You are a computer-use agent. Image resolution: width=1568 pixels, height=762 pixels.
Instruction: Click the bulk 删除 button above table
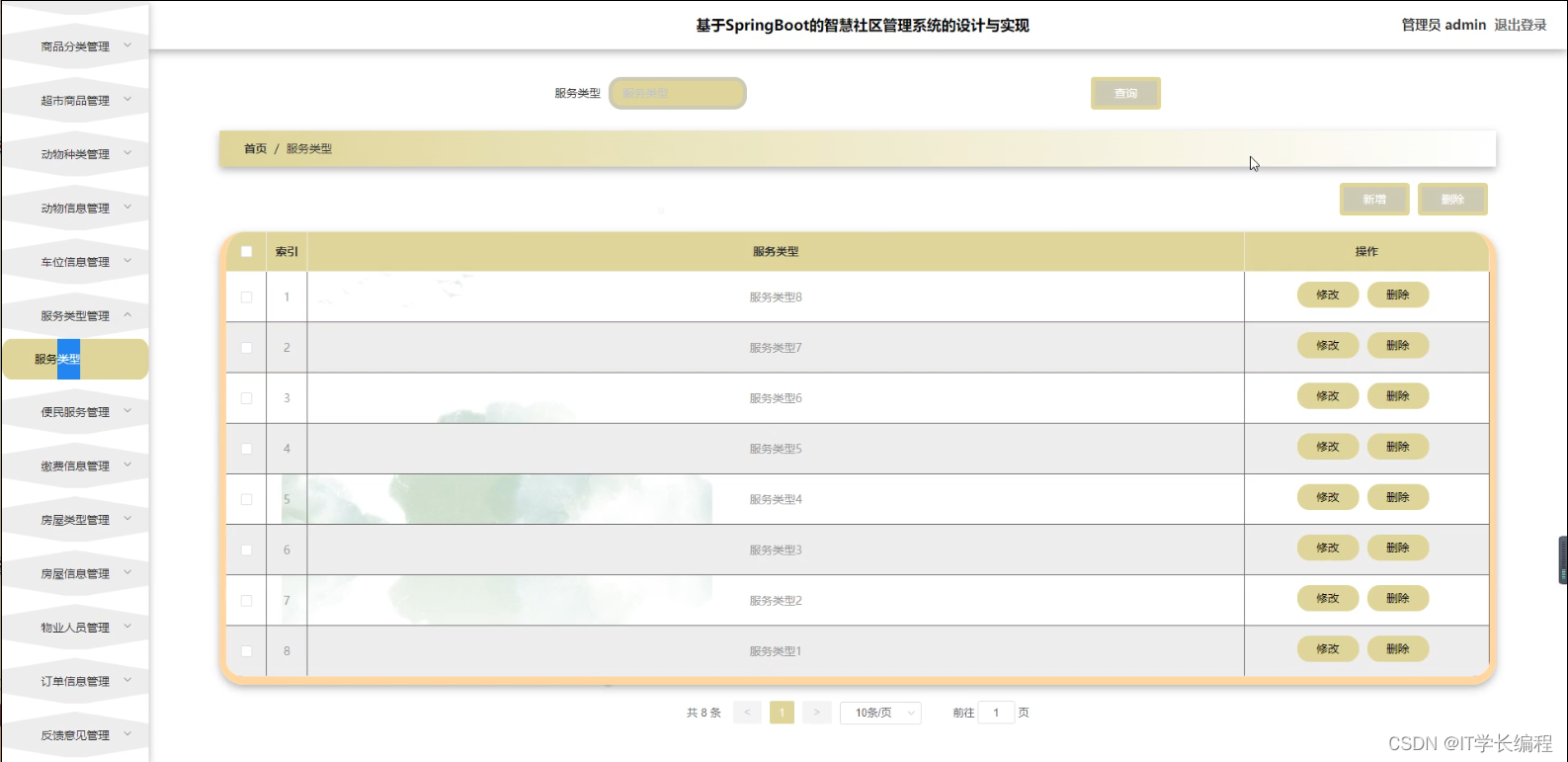[x=1452, y=199]
